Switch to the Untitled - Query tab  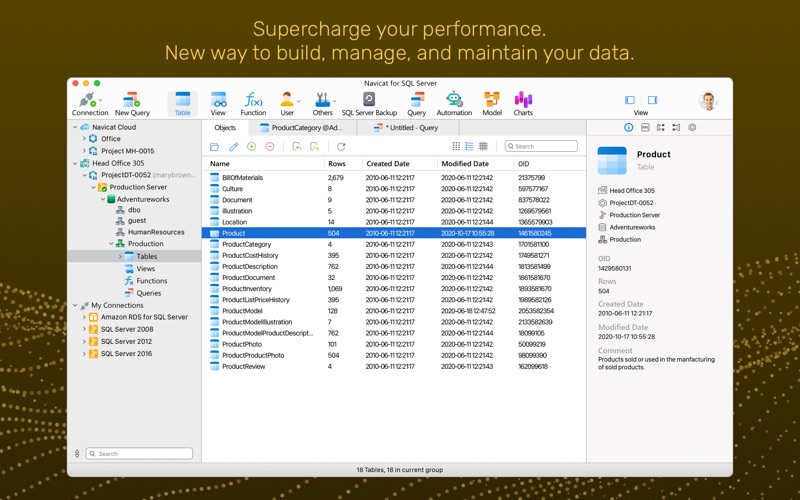407,128
